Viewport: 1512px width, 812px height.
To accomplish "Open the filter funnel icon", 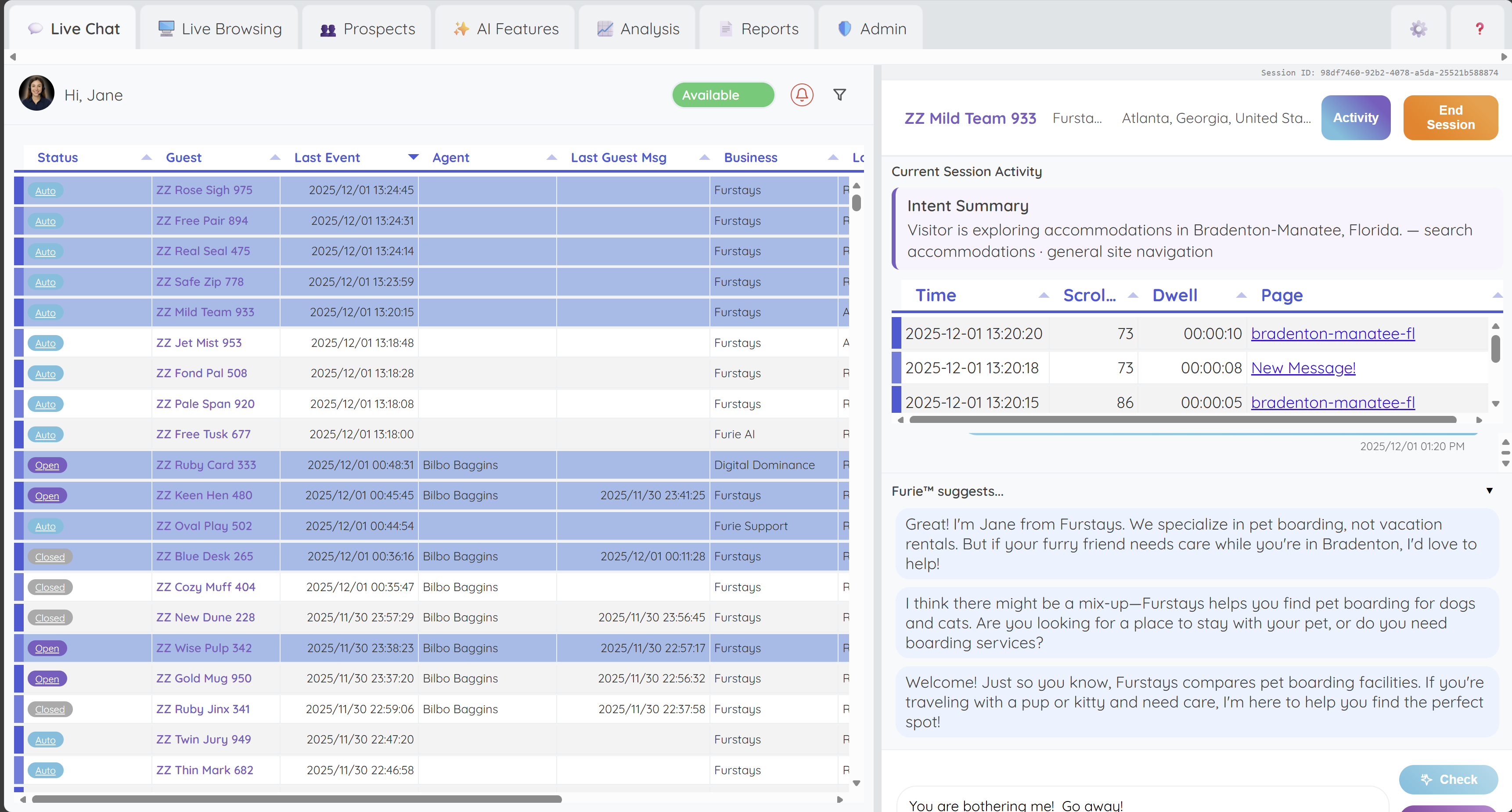I will point(839,95).
